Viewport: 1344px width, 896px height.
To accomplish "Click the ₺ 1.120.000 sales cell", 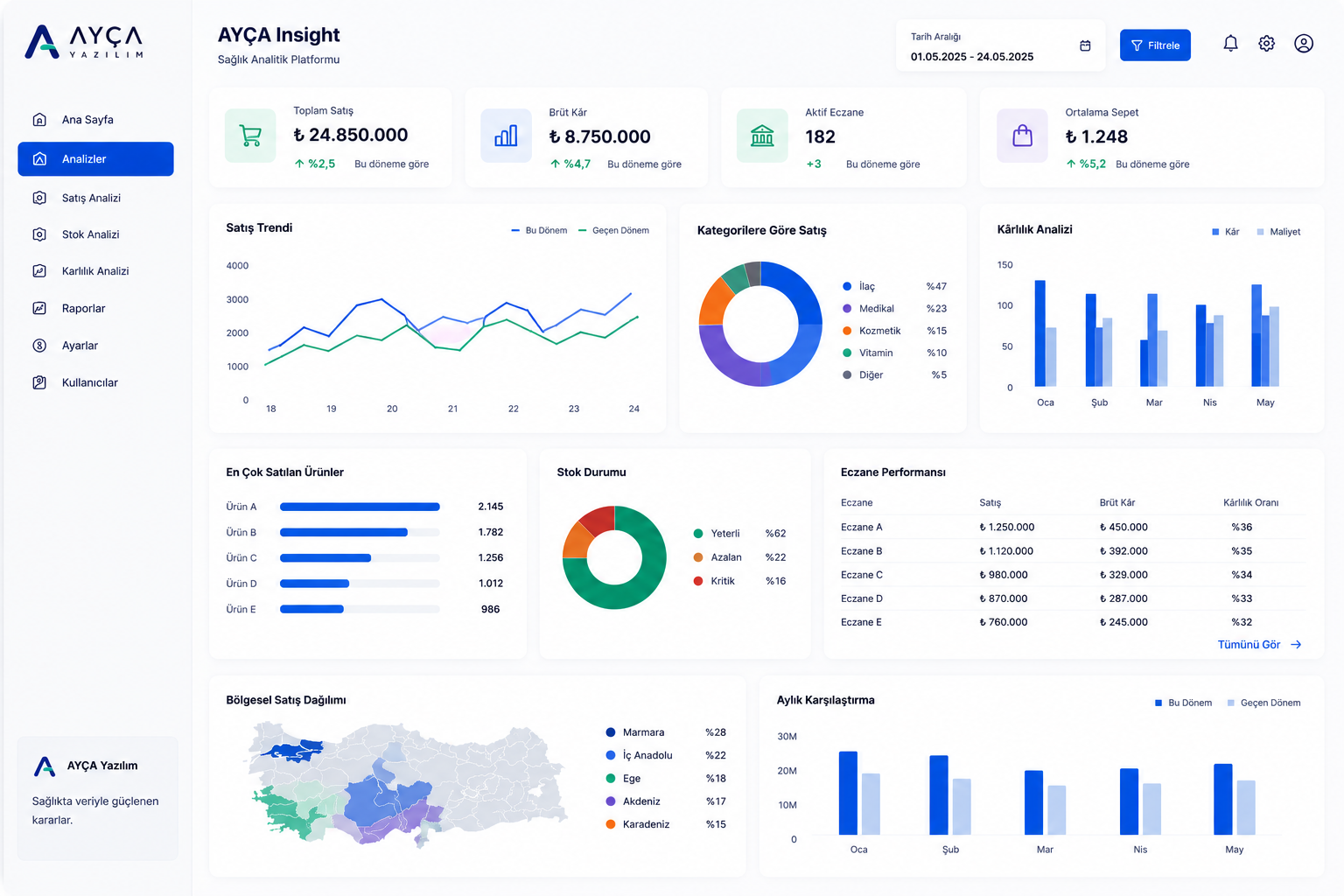I will pyautogui.click(x=1006, y=551).
